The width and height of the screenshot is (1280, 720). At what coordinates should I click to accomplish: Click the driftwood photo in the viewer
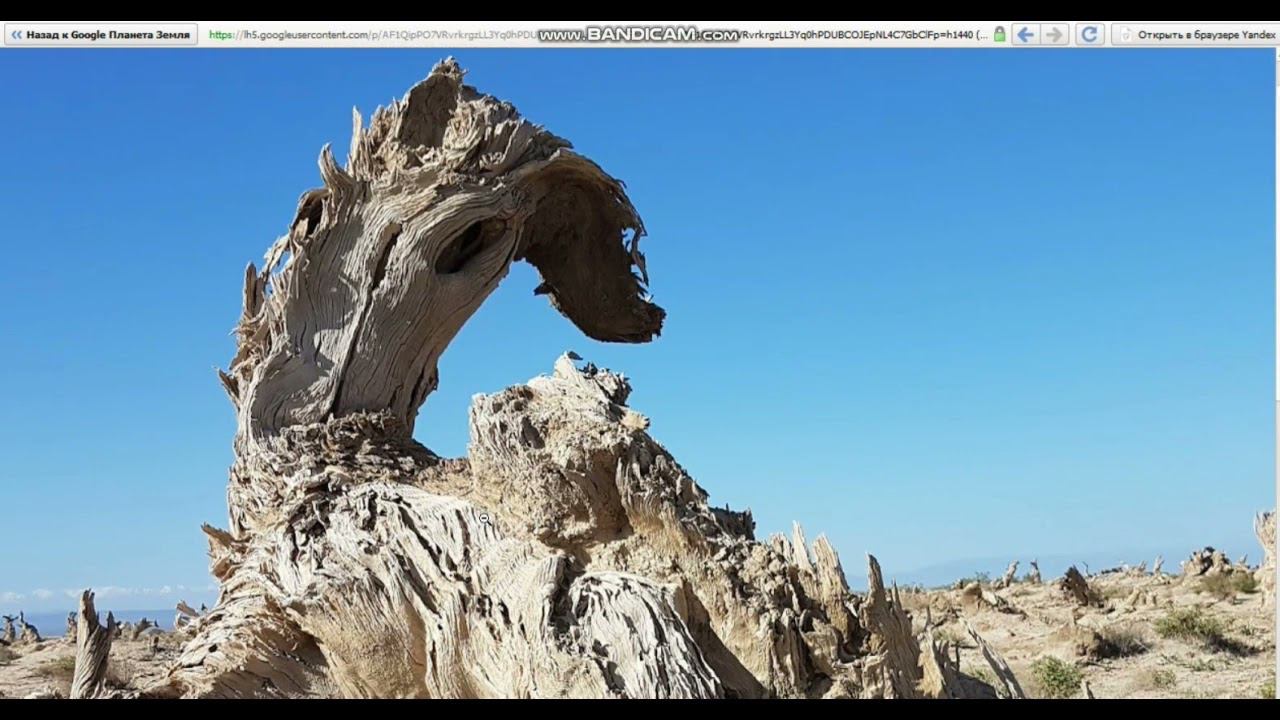tap(638, 373)
